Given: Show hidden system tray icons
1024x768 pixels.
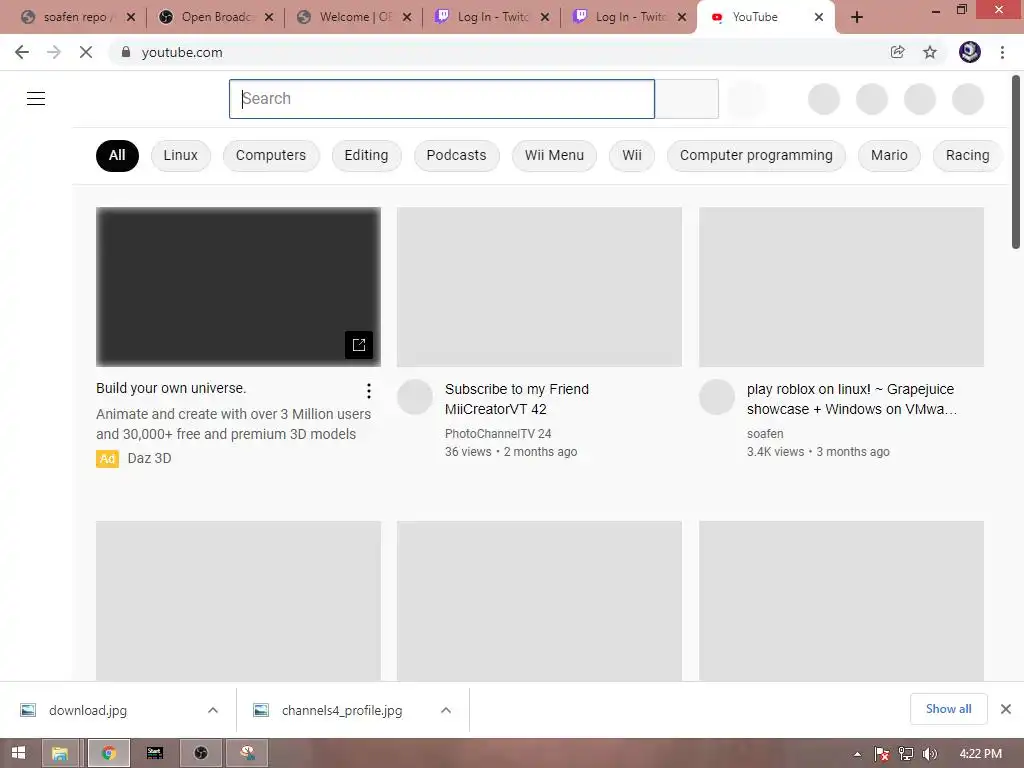Looking at the screenshot, I should coord(857,754).
